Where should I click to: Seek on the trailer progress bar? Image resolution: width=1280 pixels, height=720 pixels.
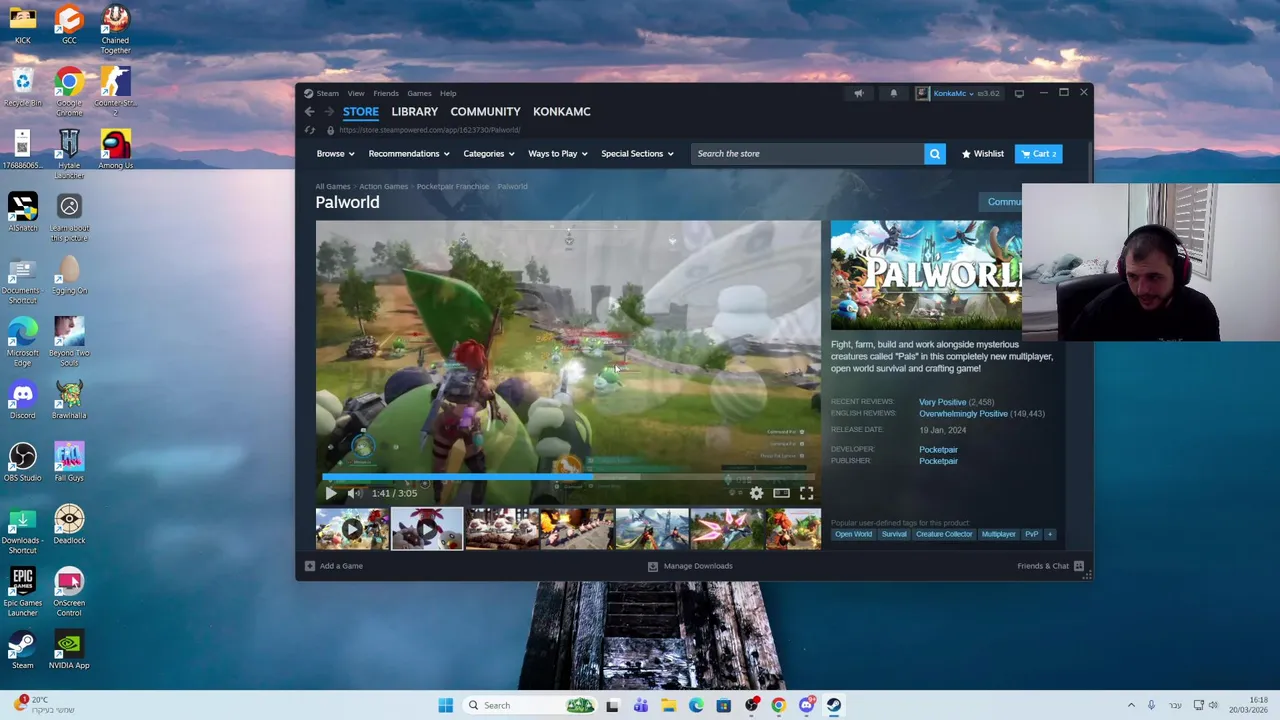click(x=568, y=477)
